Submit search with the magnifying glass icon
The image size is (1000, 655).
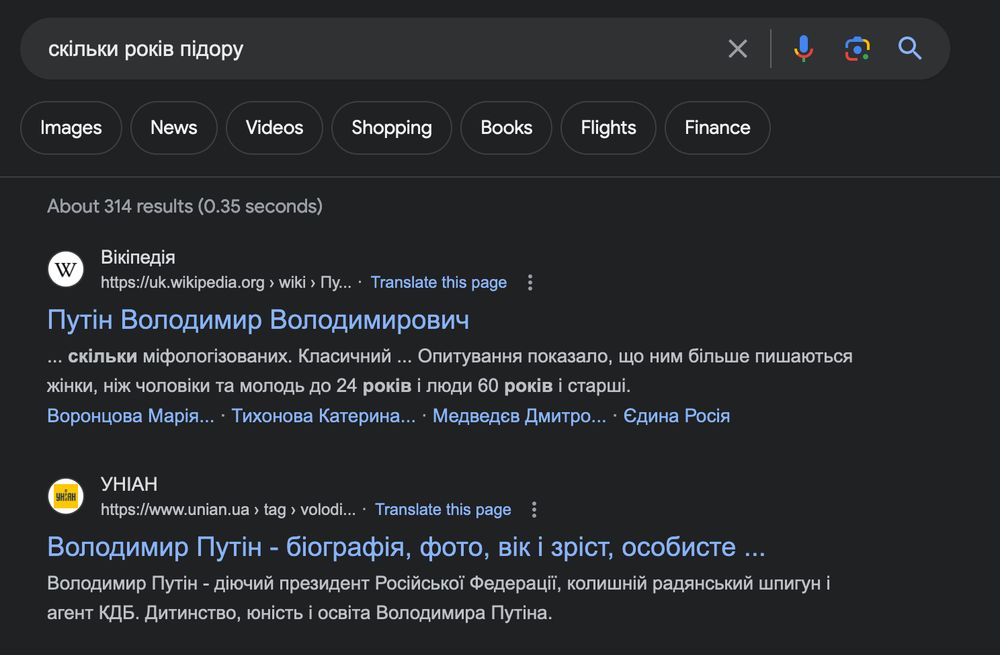[909, 48]
